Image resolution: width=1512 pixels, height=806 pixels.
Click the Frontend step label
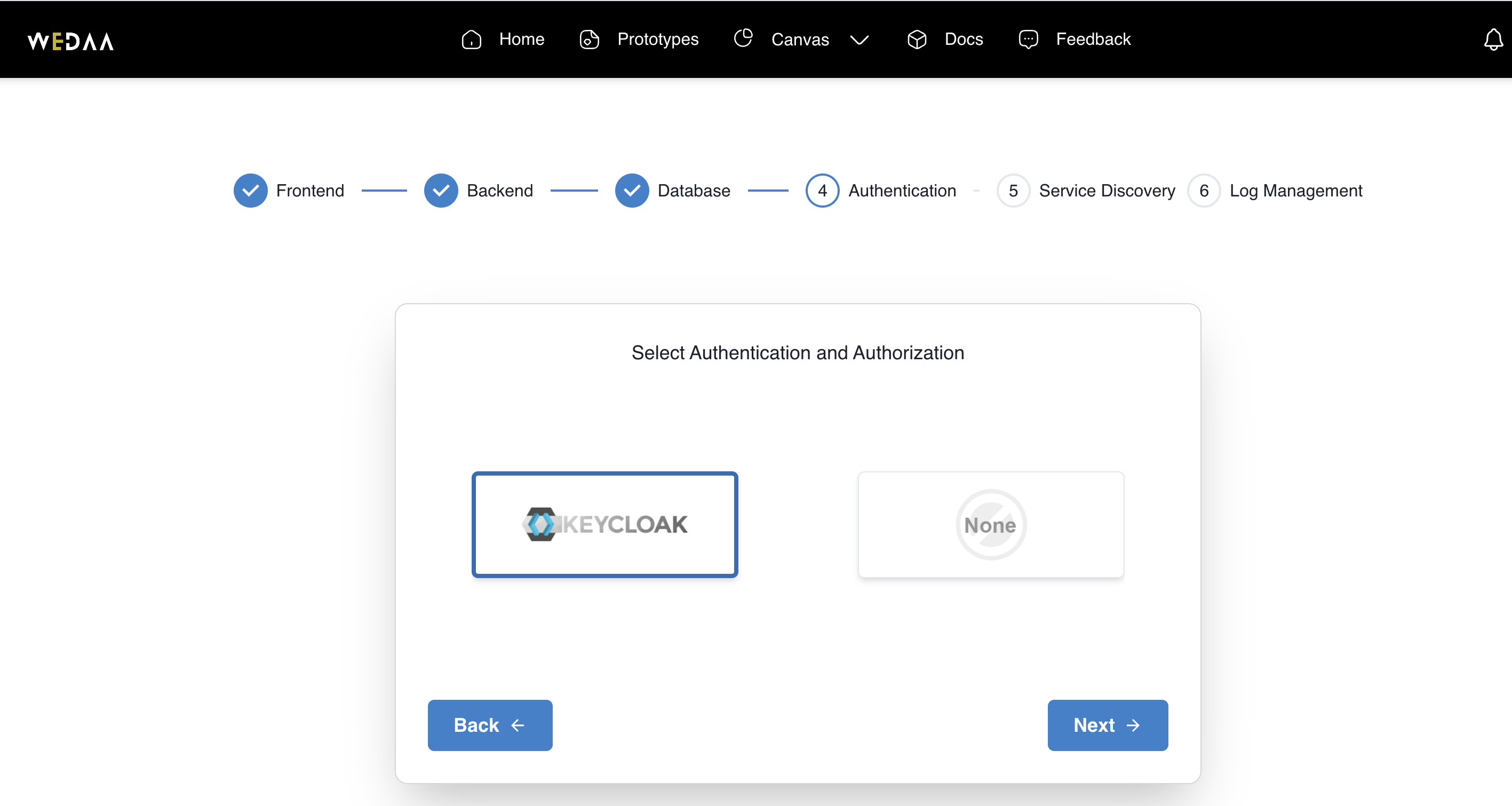(x=310, y=191)
